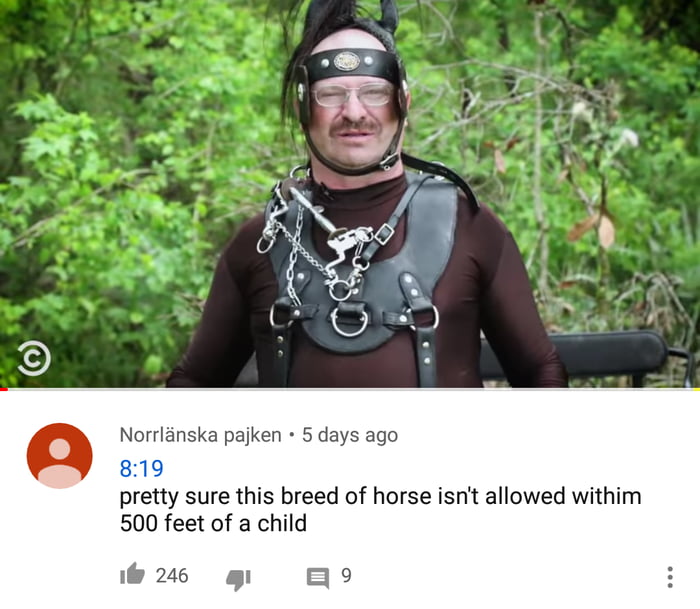This screenshot has width=700, height=609.
Task: Click the yellow marker on the progress bar
Action: pos(696,389)
